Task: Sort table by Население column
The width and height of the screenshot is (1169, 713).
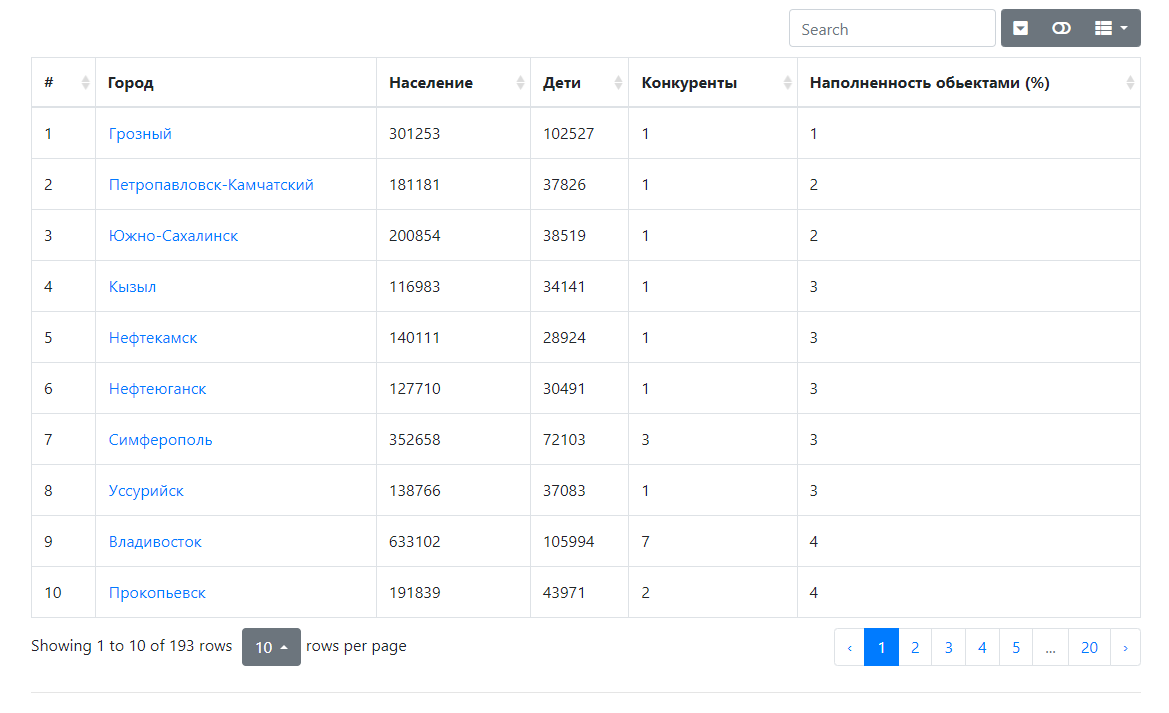Action: [453, 83]
